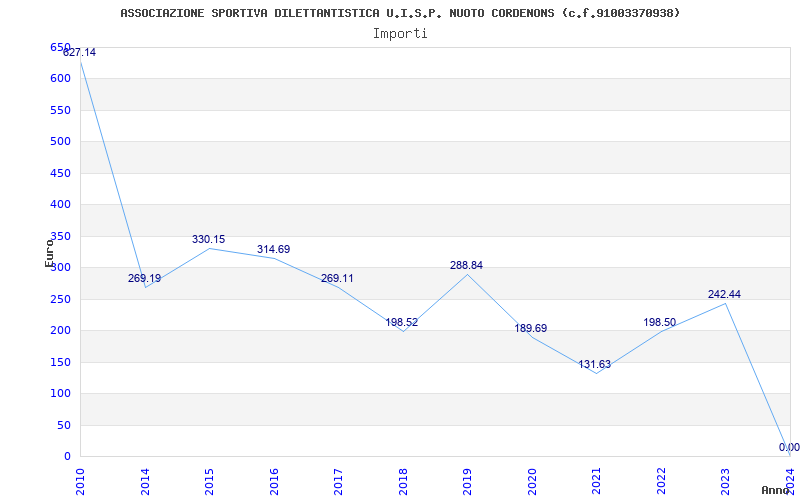This screenshot has width=800, height=500.
Task: Click the 250 value on Euro axis
Action: [x=60, y=299]
